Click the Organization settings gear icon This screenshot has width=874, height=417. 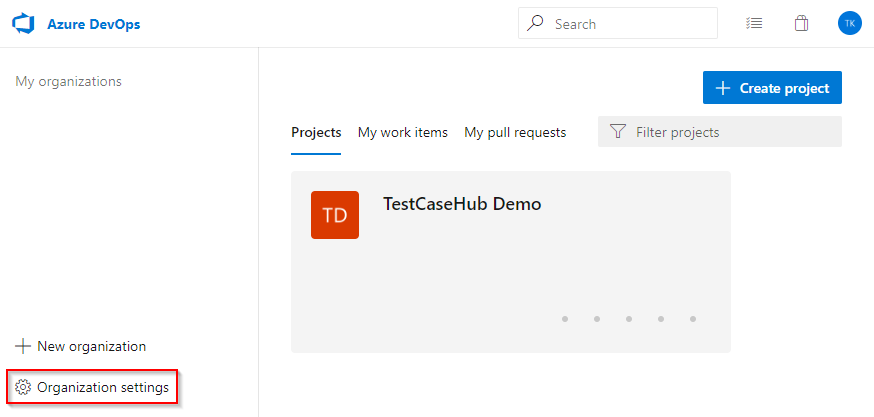[x=24, y=387]
